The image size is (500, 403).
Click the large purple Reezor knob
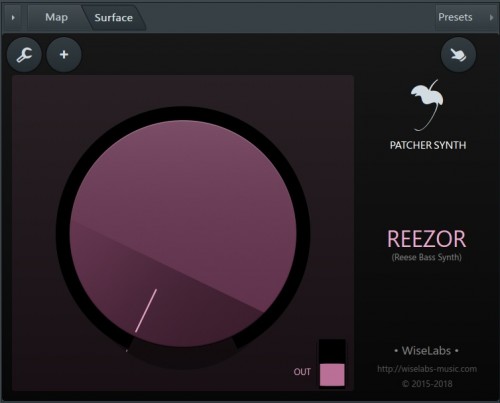pyautogui.click(x=183, y=233)
